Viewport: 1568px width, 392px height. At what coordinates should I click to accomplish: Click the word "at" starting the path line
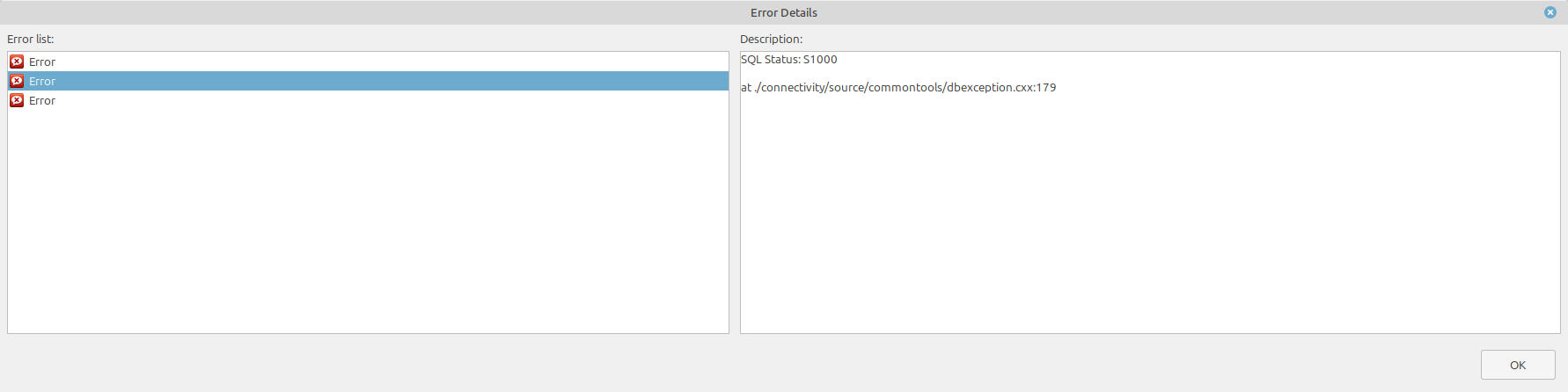(x=746, y=88)
